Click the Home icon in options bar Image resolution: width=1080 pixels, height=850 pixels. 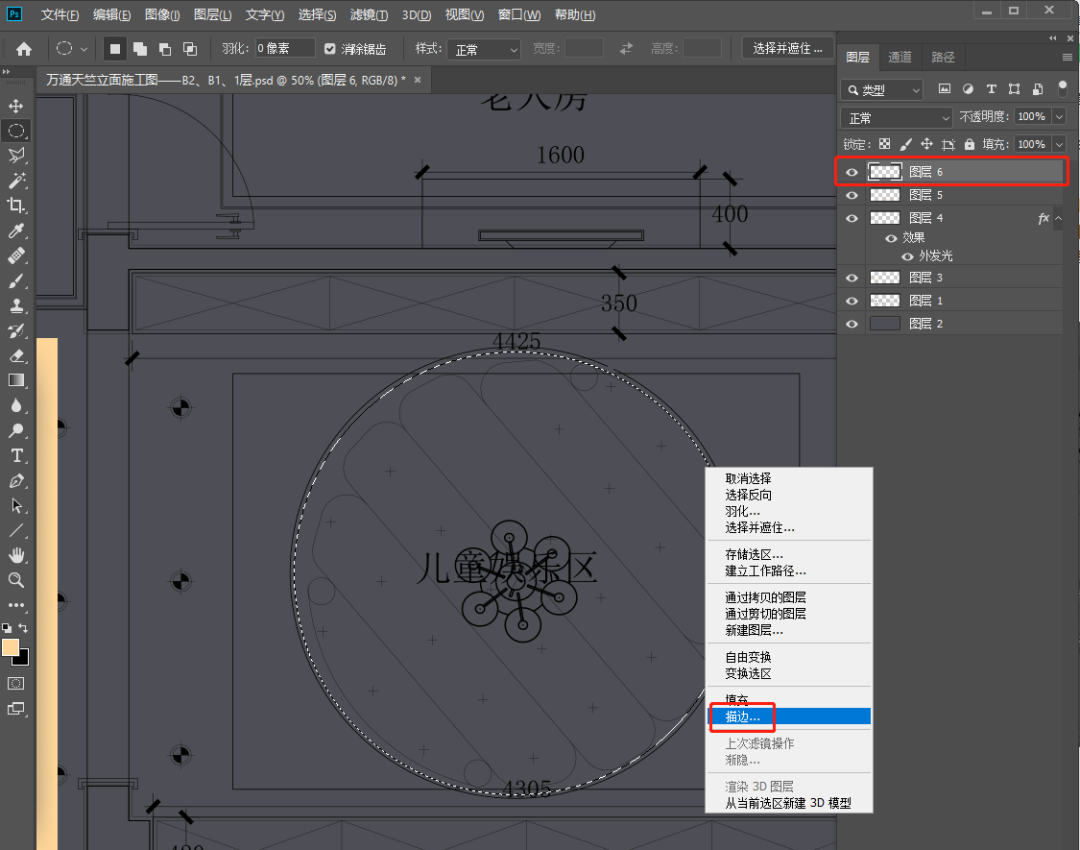(24, 49)
